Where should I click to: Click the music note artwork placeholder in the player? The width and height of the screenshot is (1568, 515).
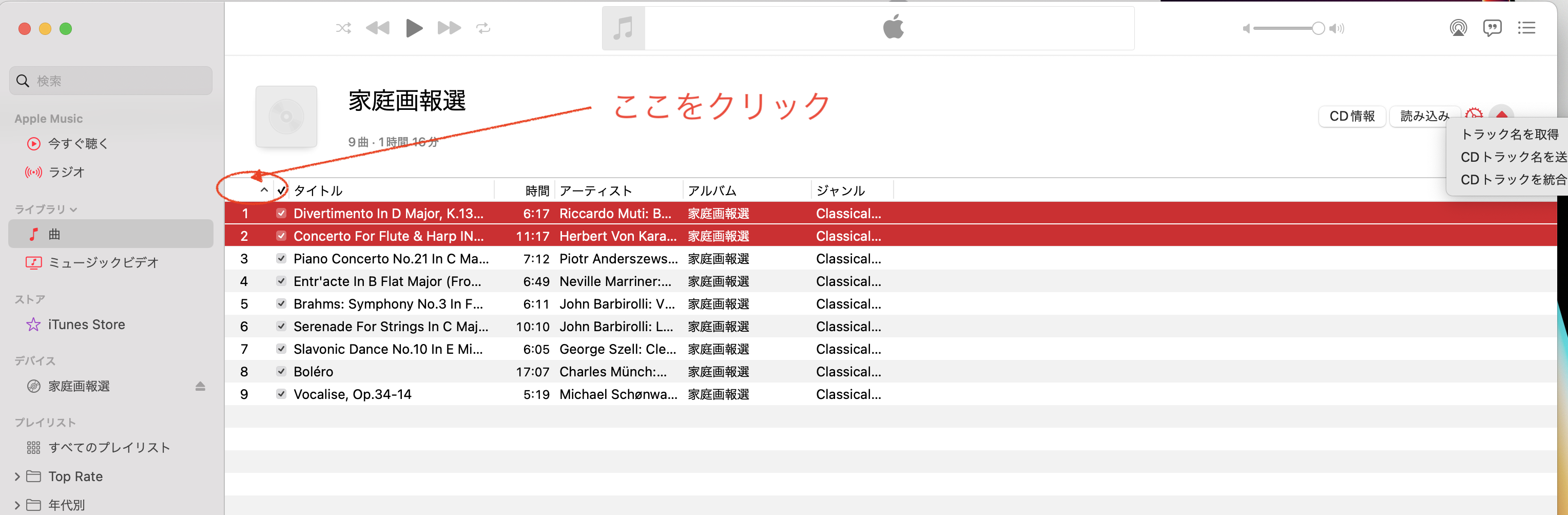pos(623,28)
